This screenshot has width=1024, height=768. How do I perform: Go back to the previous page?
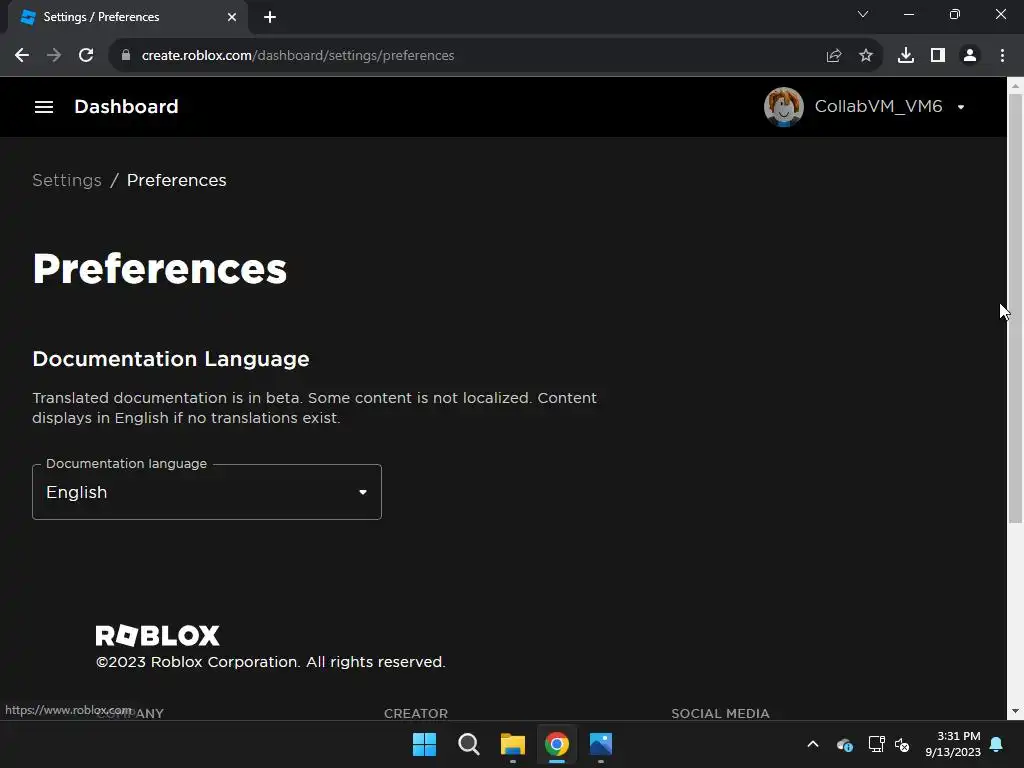(x=22, y=56)
